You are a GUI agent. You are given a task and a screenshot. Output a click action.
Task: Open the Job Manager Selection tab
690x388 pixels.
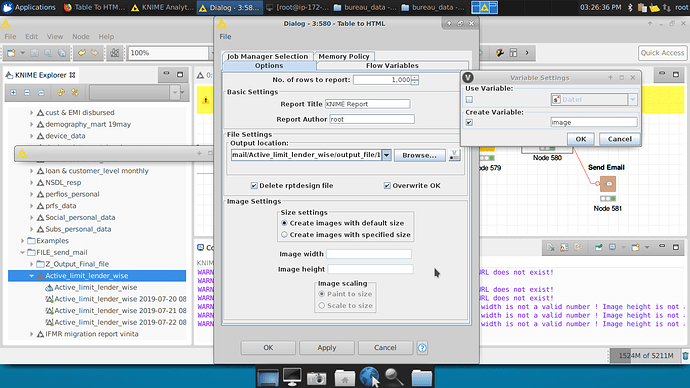(x=268, y=56)
